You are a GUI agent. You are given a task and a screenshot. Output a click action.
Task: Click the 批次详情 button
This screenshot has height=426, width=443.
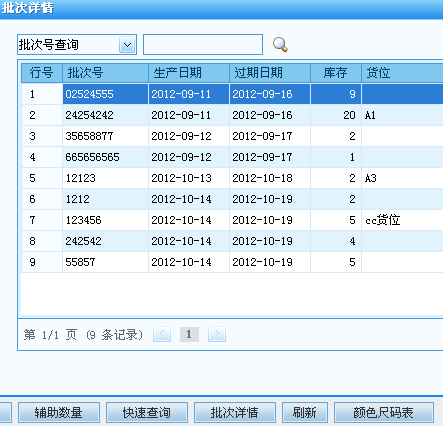coord(235,413)
